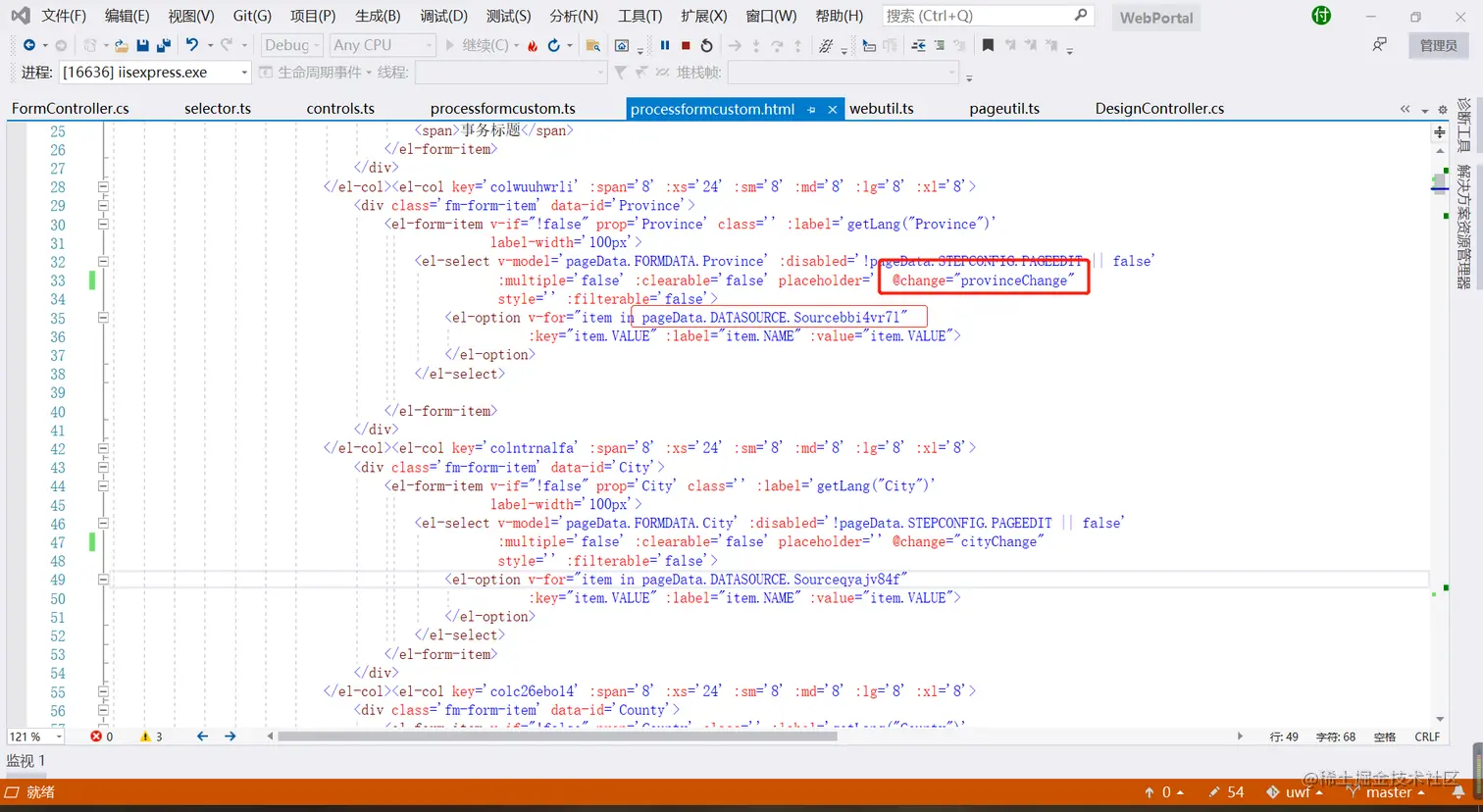Open the tab settings gear icon
The width and height of the screenshot is (1483, 812).
pos(1443,109)
